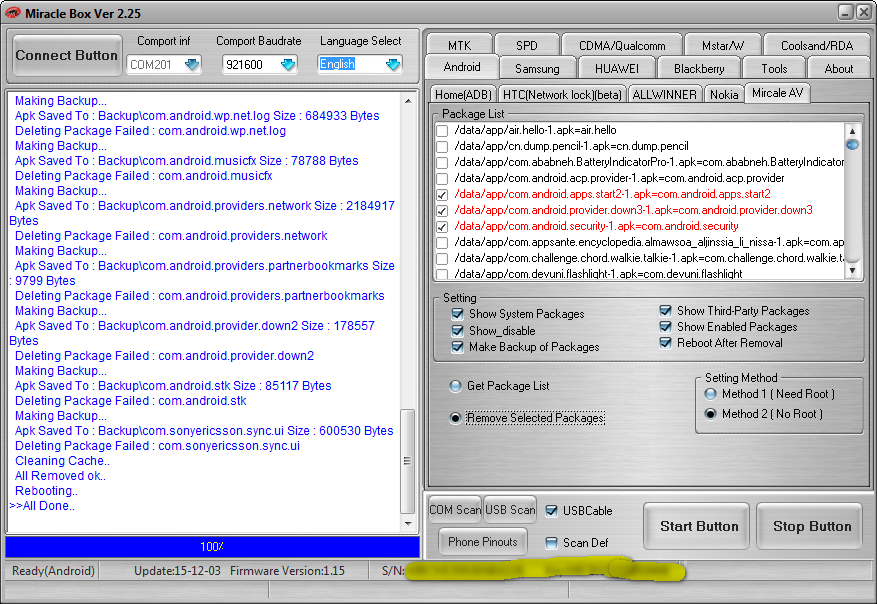Screen dimensions: 877x604
Task: Open the Comport inf dropdown arrow
Action: 192,64
